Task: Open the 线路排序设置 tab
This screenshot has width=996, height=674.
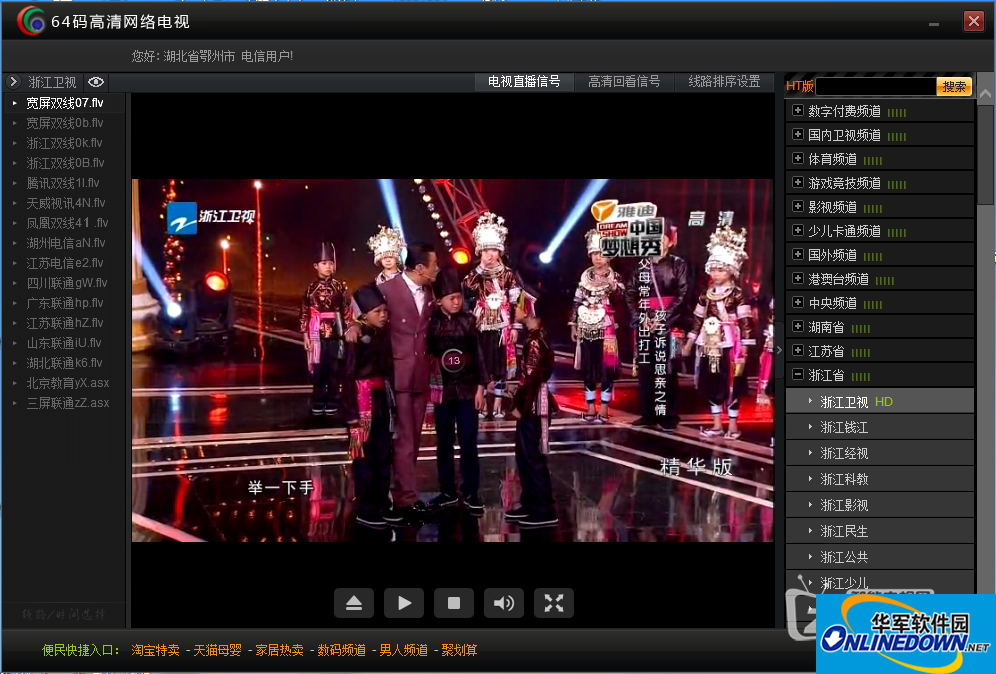Action: click(x=723, y=82)
